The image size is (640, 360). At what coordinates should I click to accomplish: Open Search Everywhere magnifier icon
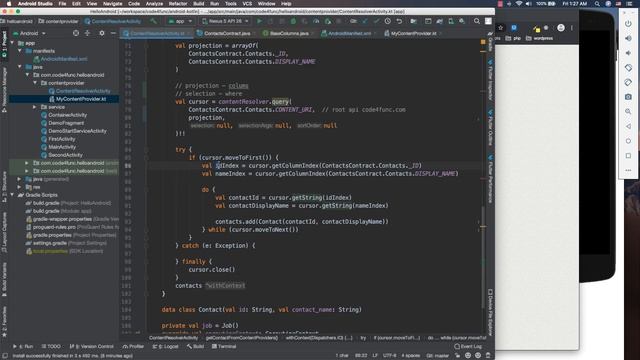[477, 21]
